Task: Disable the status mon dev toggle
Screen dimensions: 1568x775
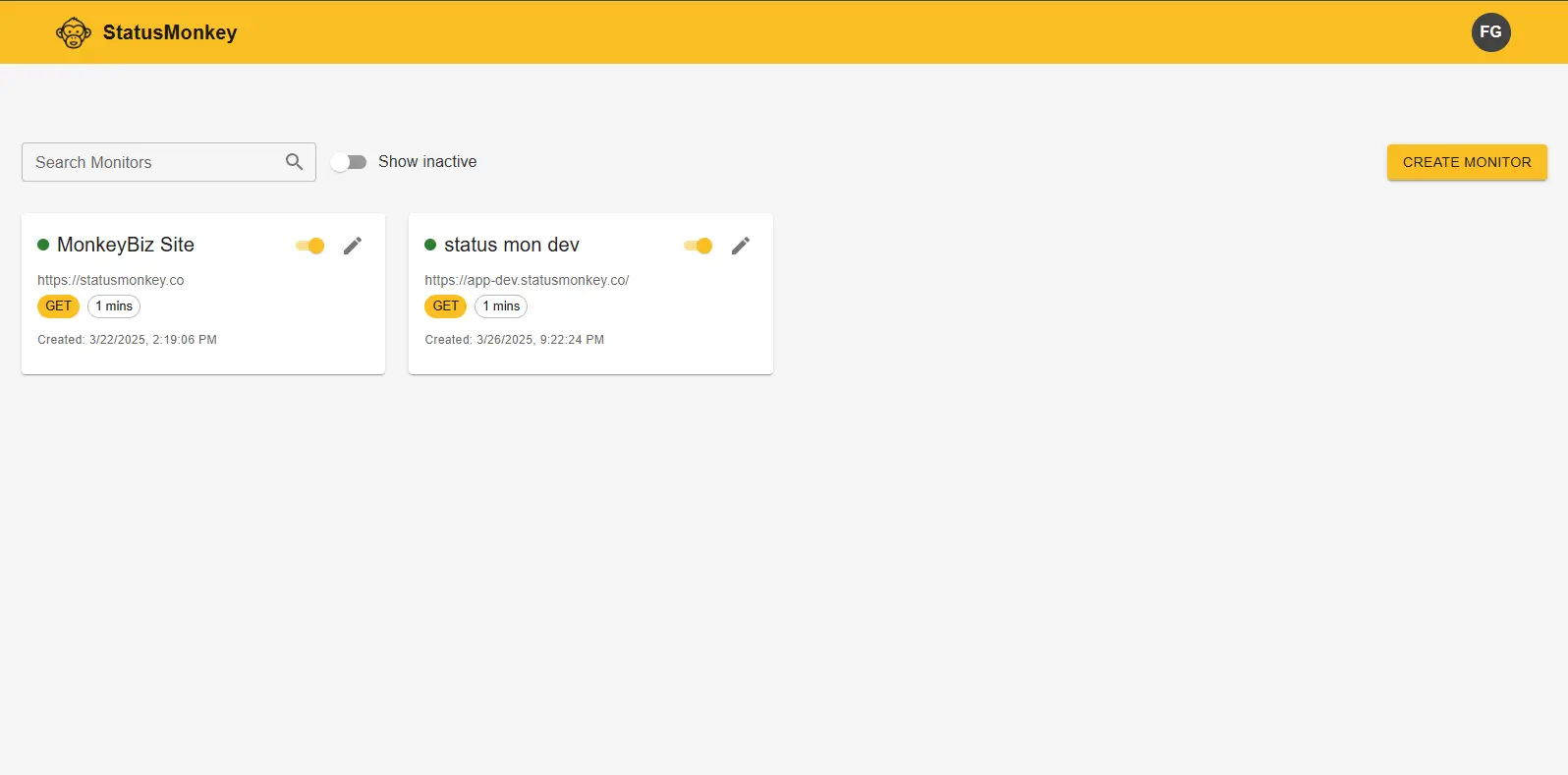Action: (x=699, y=246)
